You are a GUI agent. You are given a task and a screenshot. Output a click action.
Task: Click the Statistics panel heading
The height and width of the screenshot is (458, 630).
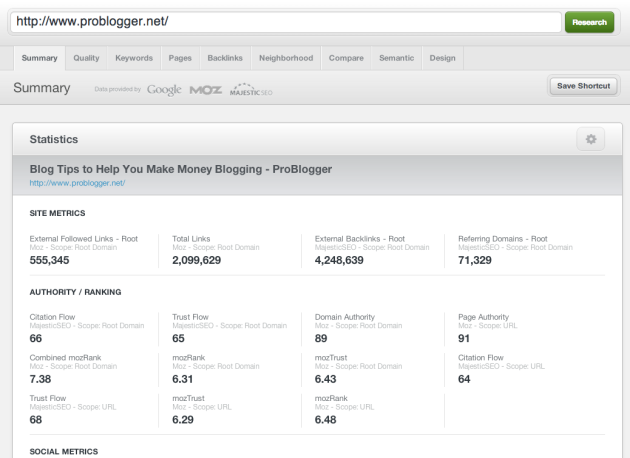(x=54, y=139)
